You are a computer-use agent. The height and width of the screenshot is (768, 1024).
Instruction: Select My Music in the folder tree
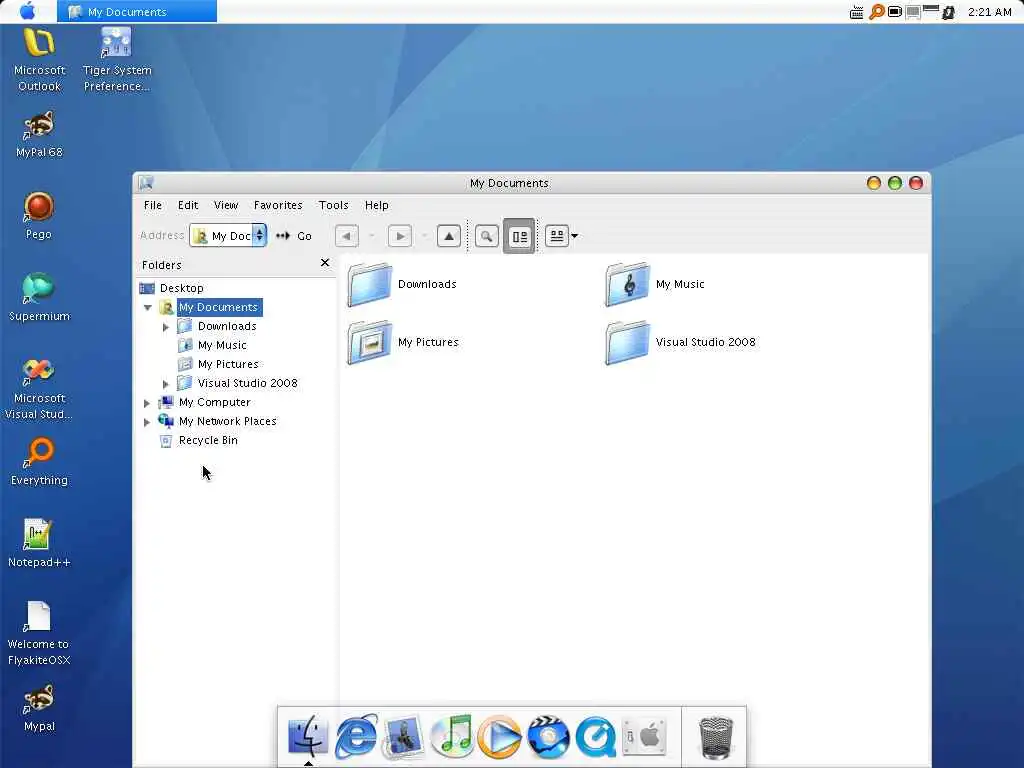[222, 345]
